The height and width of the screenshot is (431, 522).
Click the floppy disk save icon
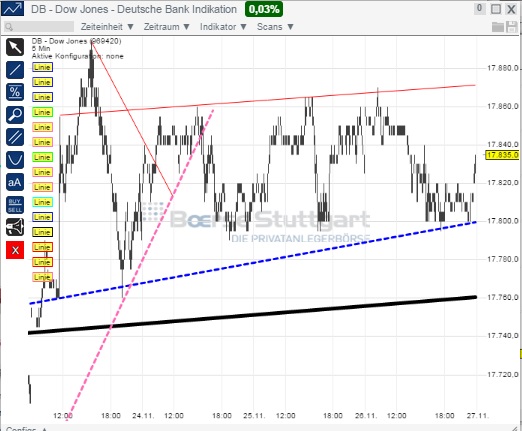coord(512,27)
